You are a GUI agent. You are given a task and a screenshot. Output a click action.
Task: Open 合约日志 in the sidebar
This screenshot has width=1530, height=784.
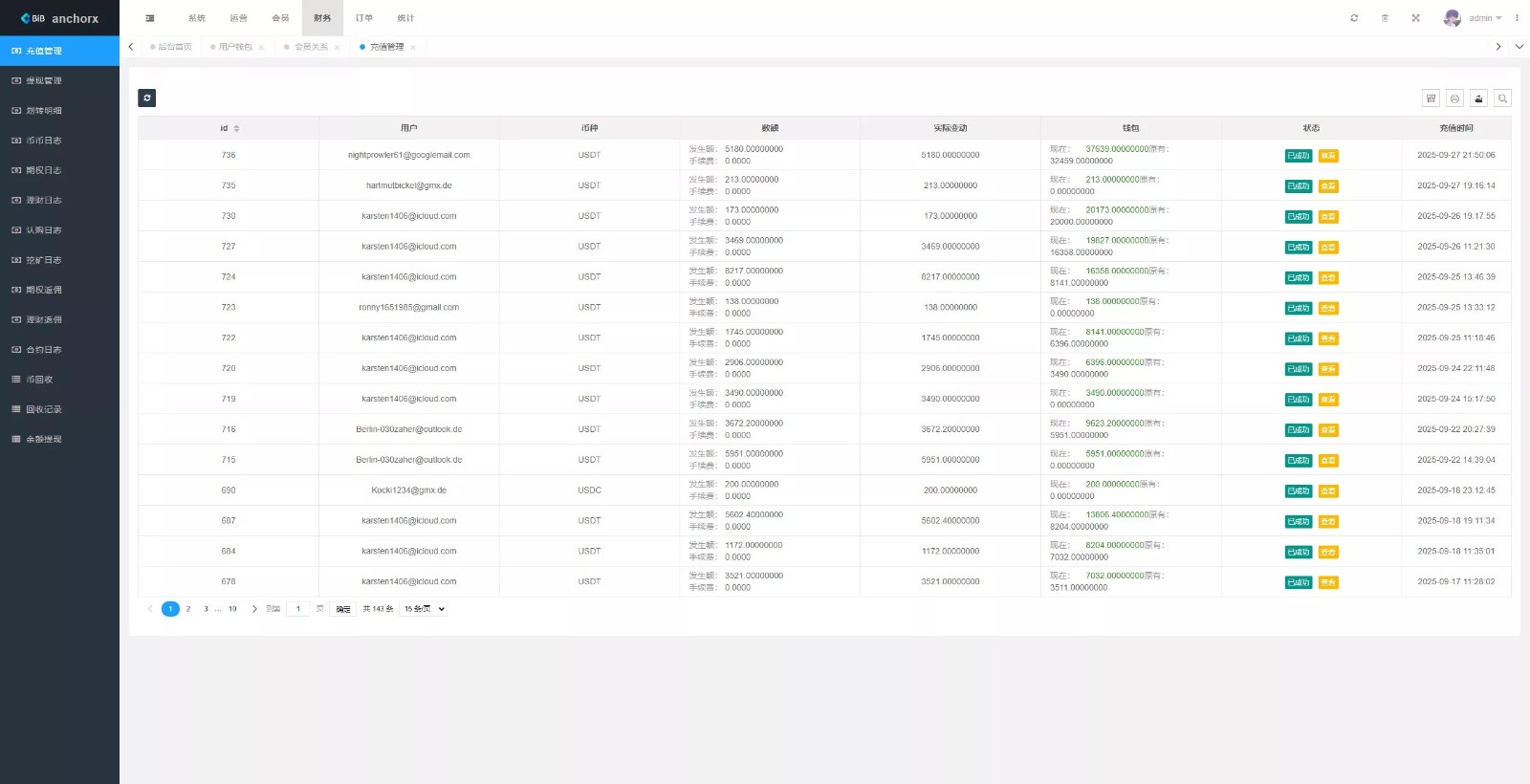(x=59, y=350)
